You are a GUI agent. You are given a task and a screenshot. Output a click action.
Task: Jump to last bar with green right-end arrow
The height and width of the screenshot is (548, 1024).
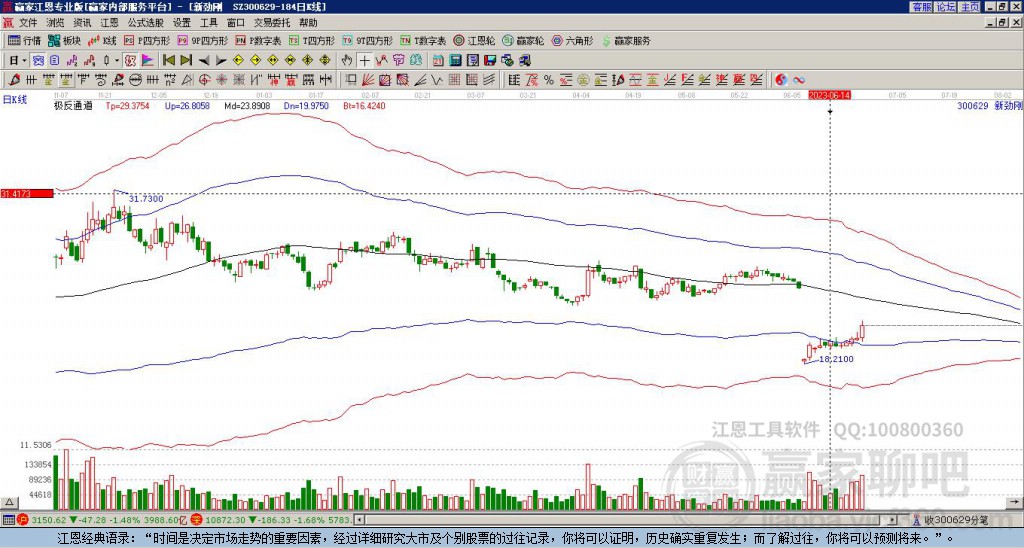(x=185, y=61)
